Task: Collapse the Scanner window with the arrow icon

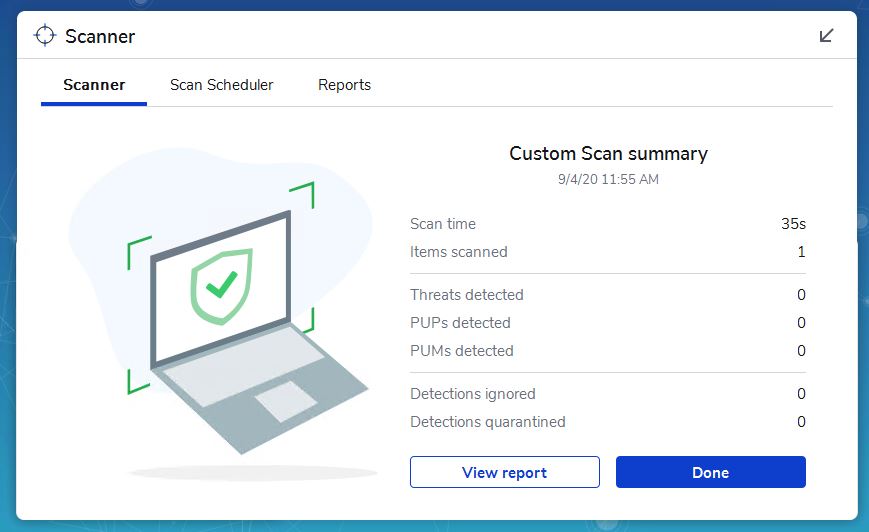Action: point(826,35)
